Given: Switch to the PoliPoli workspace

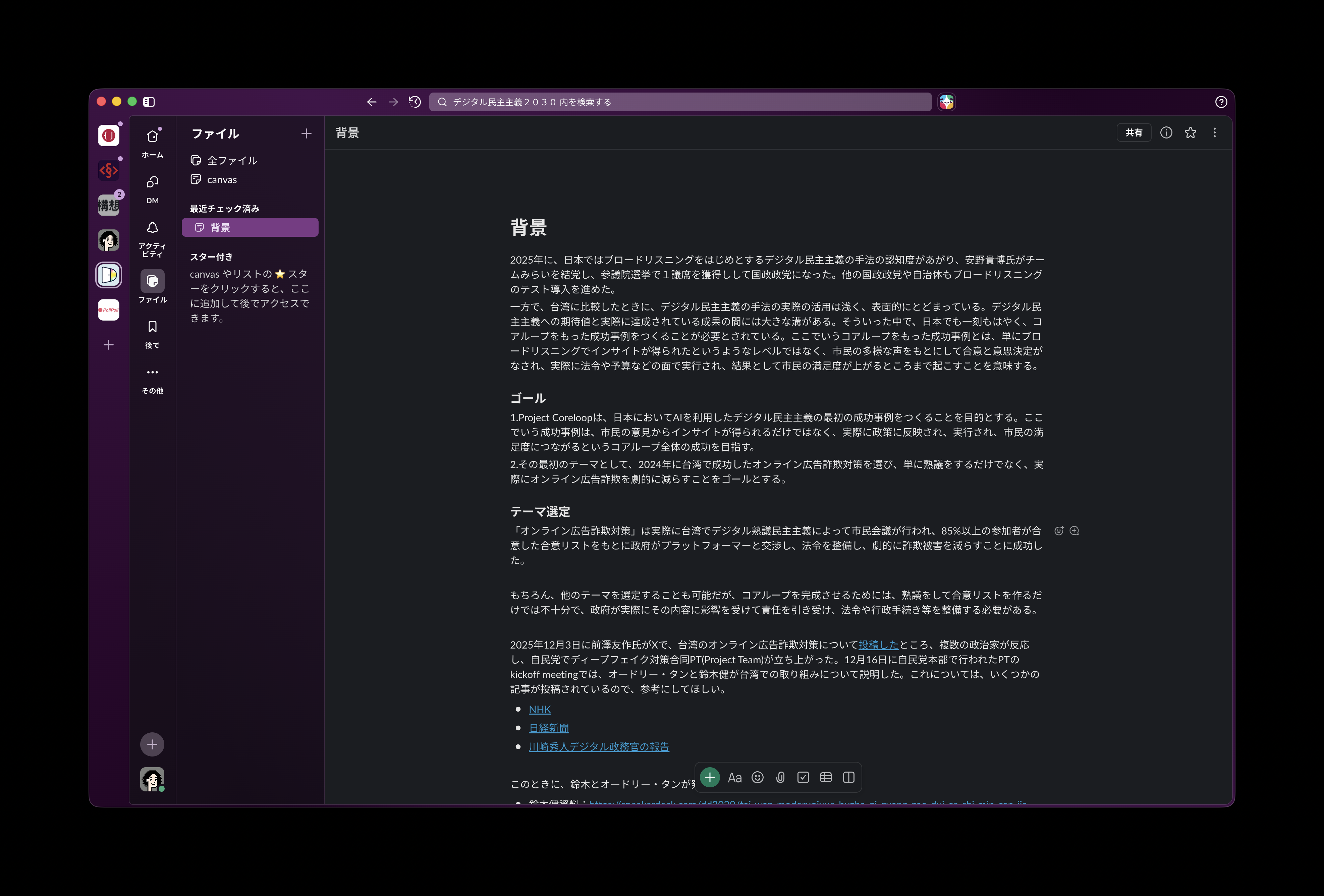Looking at the screenshot, I should point(108,310).
